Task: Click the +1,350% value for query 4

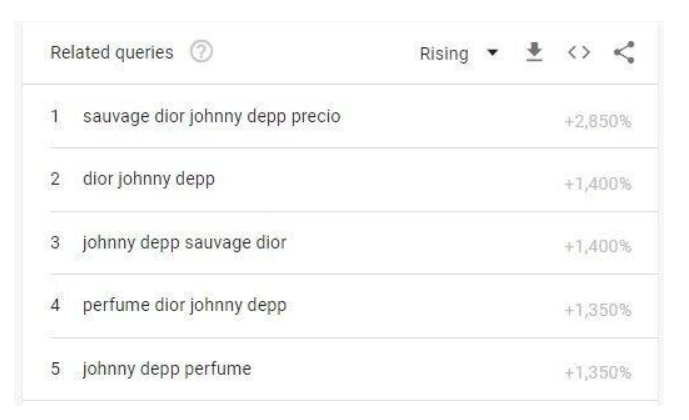Action: point(606,307)
